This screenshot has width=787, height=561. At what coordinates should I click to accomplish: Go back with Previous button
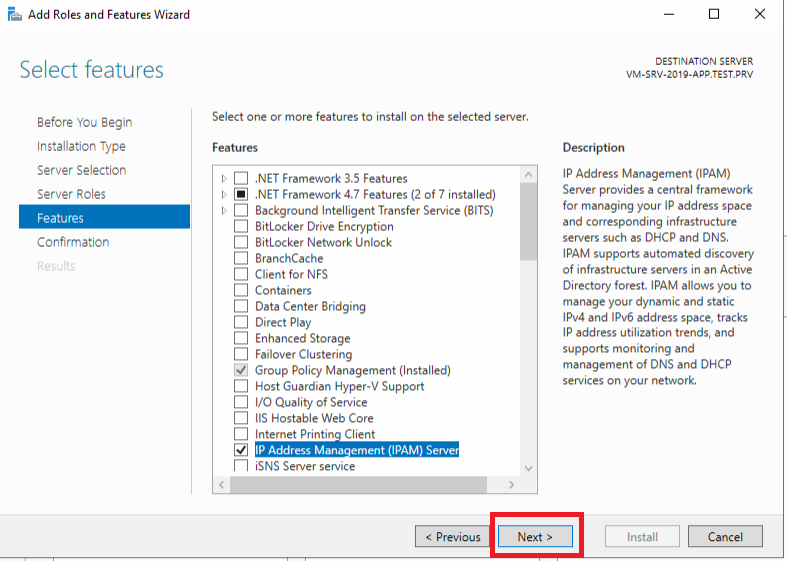(452, 536)
